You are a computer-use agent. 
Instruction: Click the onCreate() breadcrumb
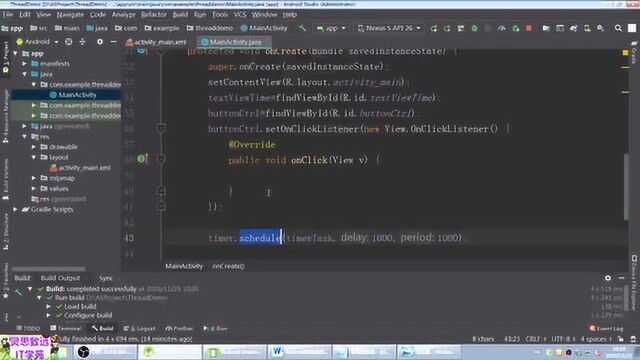228,266
